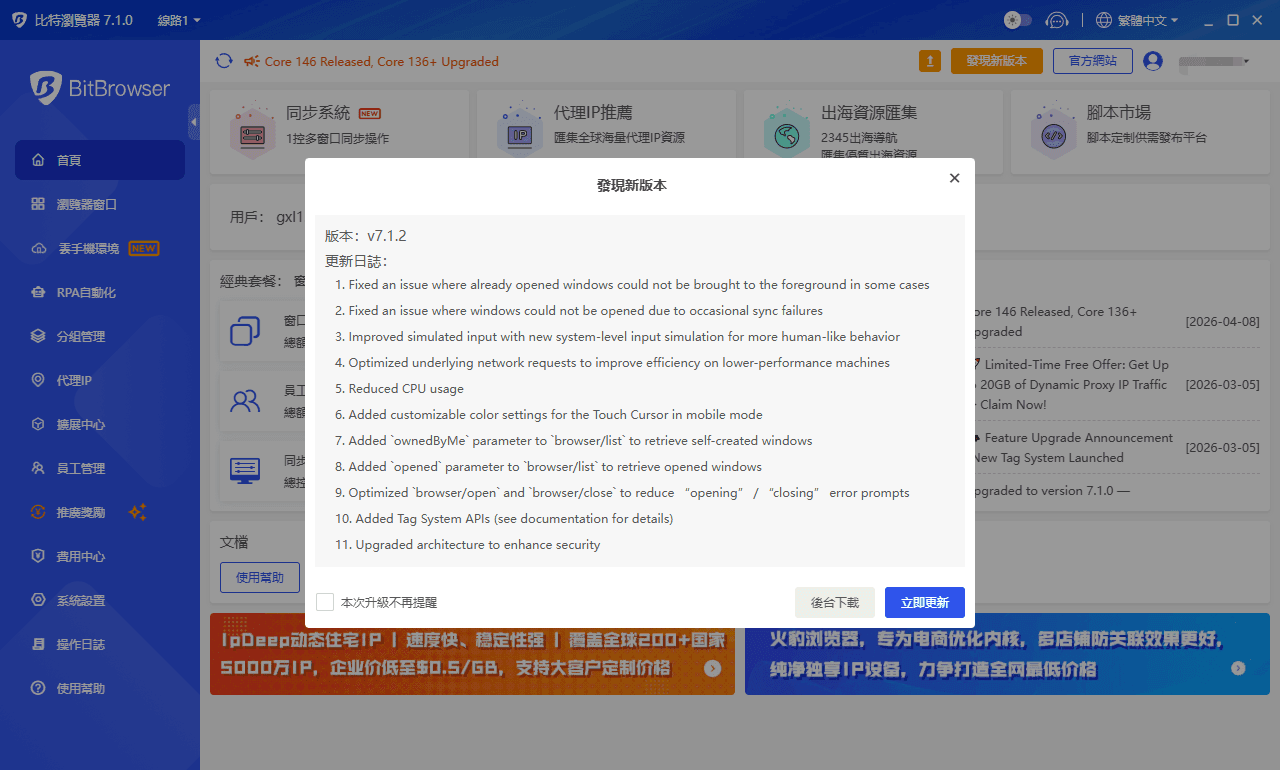
Task: Open the 官方網站 button
Action: click(1092, 61)
